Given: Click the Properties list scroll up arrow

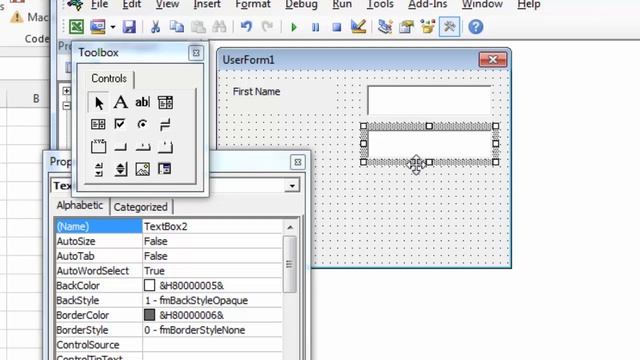Looking at the screenshot, I should coord(290,227).
